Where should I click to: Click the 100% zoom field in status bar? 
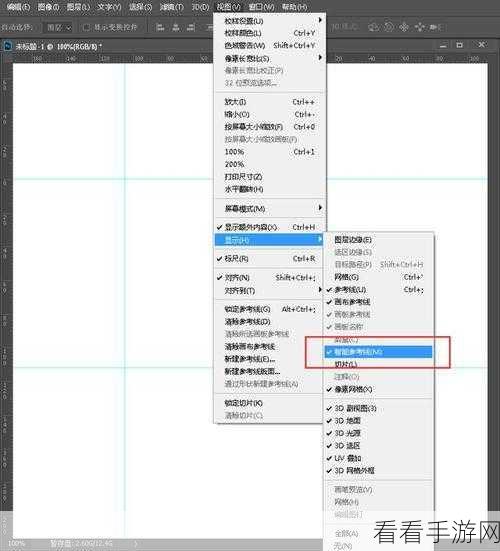coord(17,544)
